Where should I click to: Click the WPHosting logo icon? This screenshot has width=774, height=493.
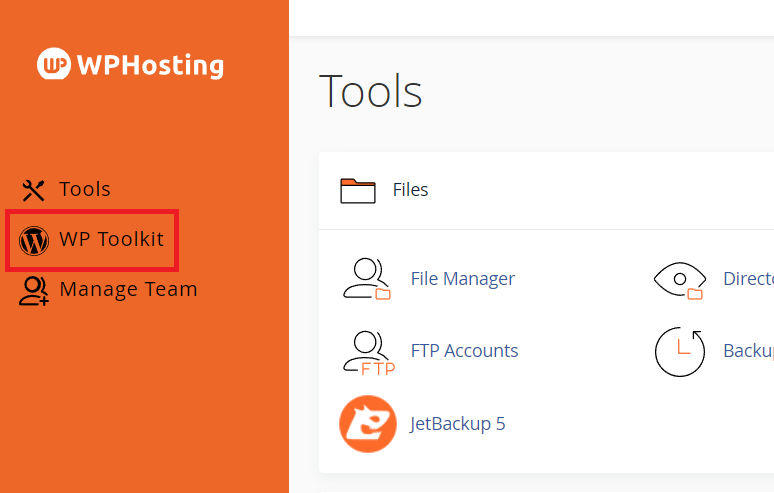53,65
